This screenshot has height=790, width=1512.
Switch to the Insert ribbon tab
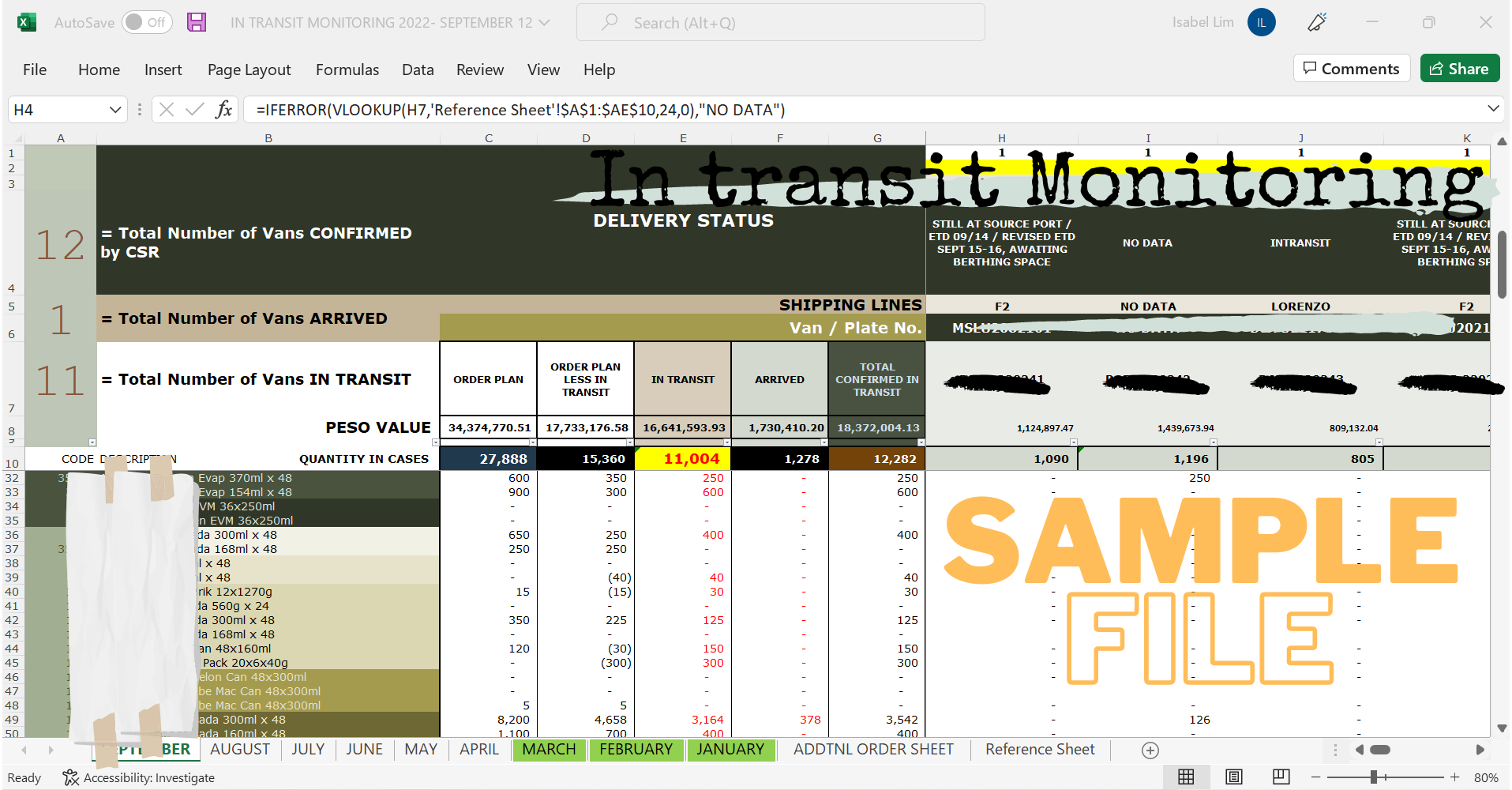coord(163,70)
